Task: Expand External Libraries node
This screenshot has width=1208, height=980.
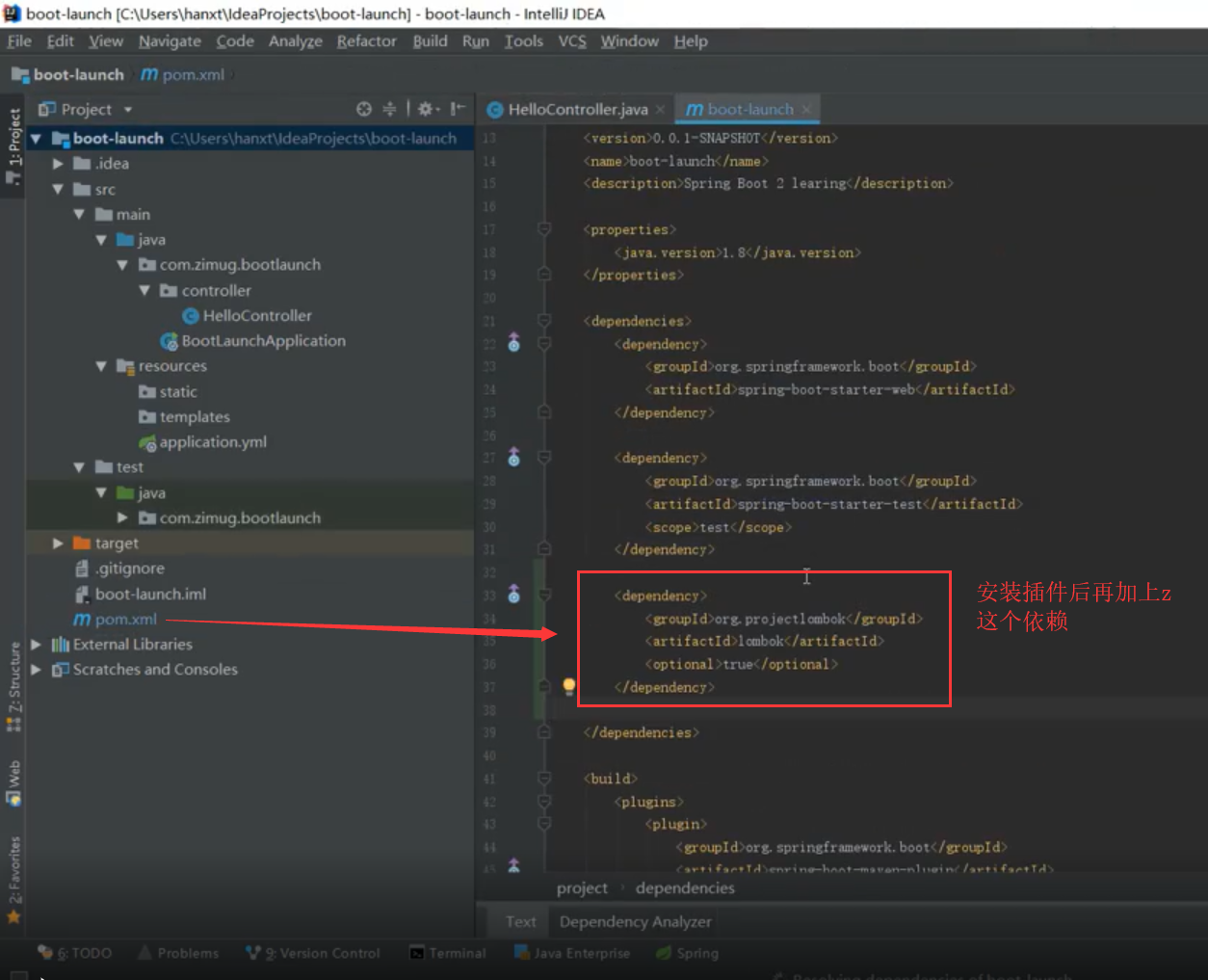Action: pos(36,644)
